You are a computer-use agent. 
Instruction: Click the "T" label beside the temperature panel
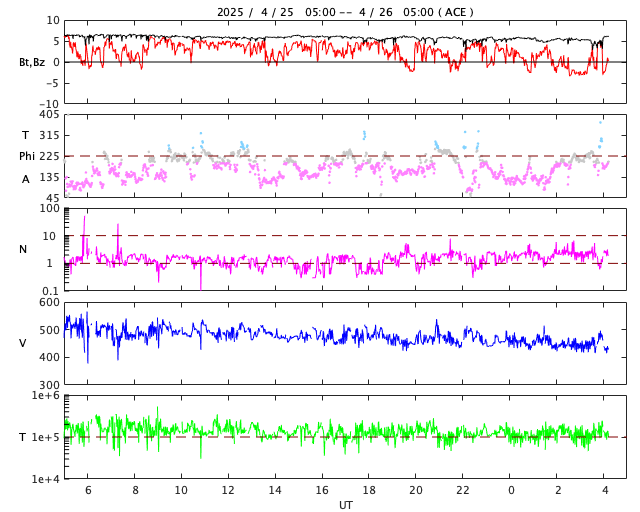coord(23,437)
